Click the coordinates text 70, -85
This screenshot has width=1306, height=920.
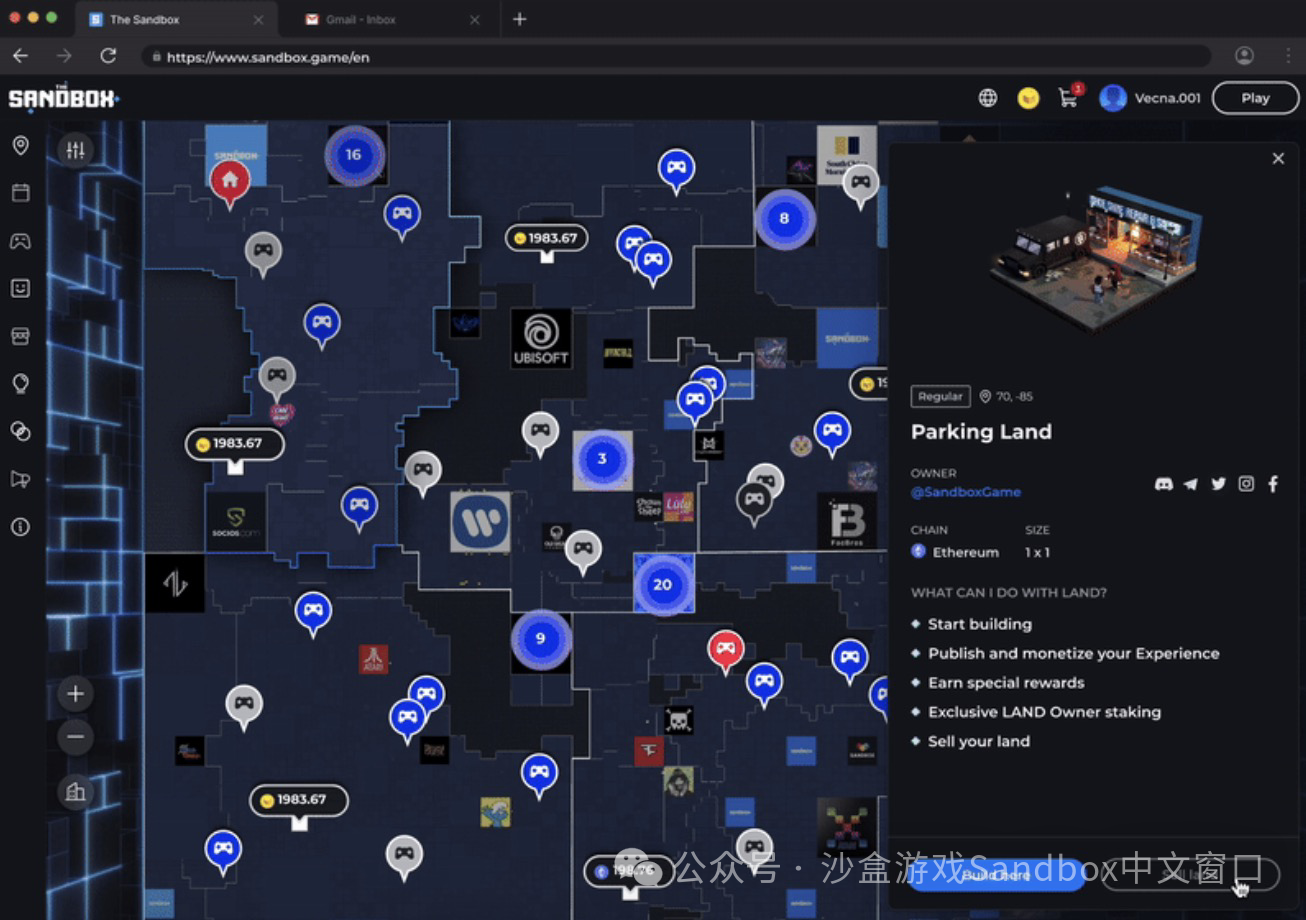click(x=1014, y=397)
